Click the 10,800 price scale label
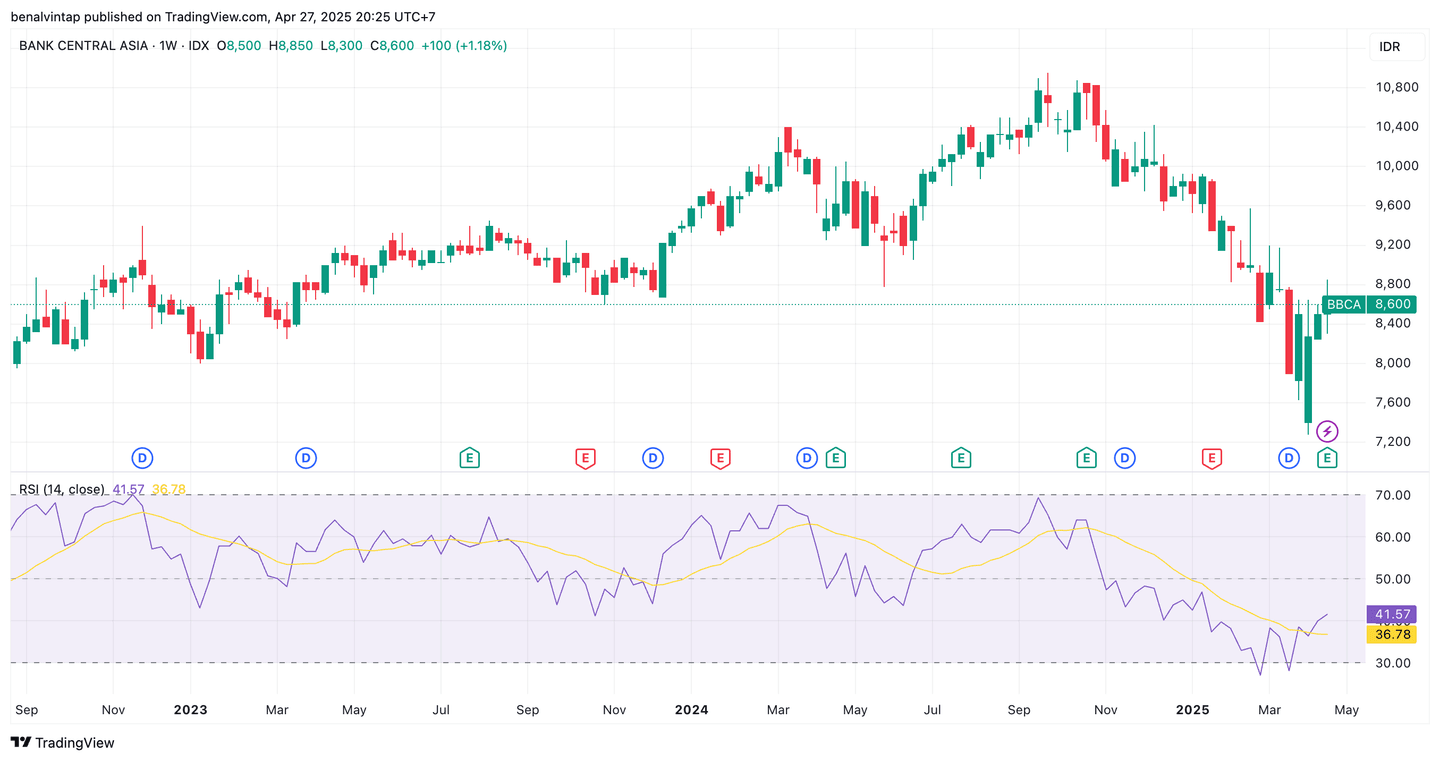This screenshot has width=1440, height=761. (x=1397, y=87)
